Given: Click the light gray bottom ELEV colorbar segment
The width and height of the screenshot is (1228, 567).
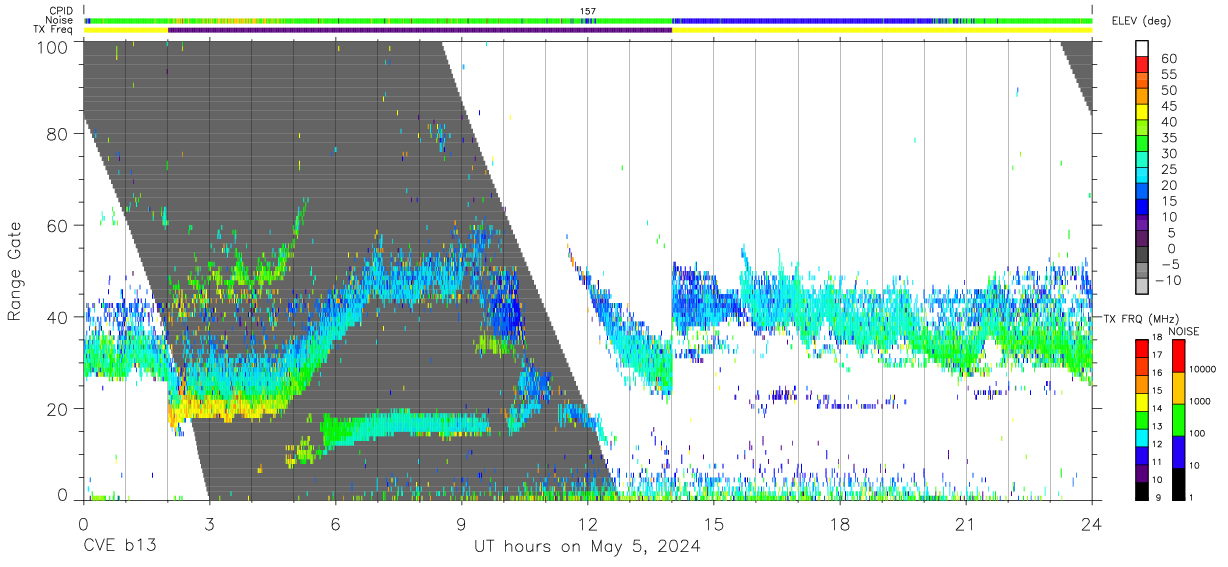Looking at the screenshot, I should click(1142, 286).
